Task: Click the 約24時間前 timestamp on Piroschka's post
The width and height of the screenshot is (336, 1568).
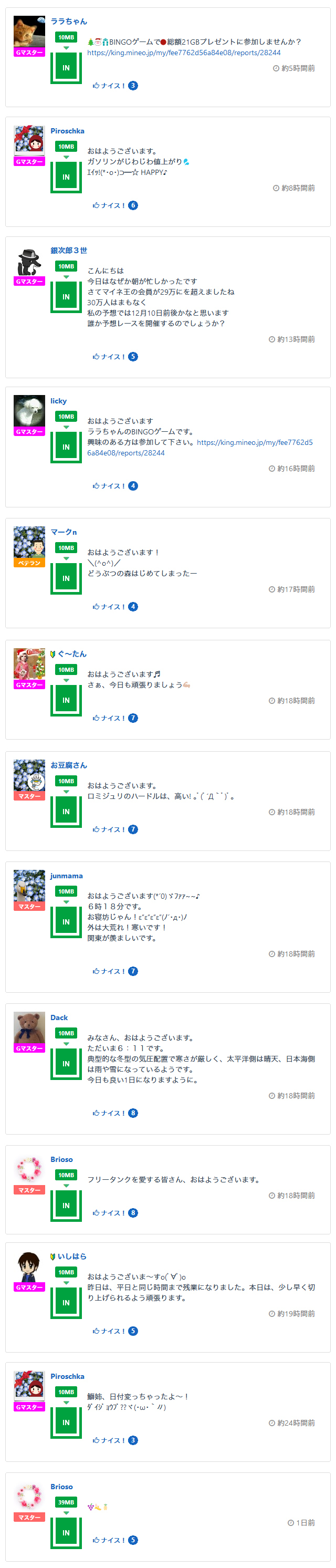Action: [x=292, y=1423]
